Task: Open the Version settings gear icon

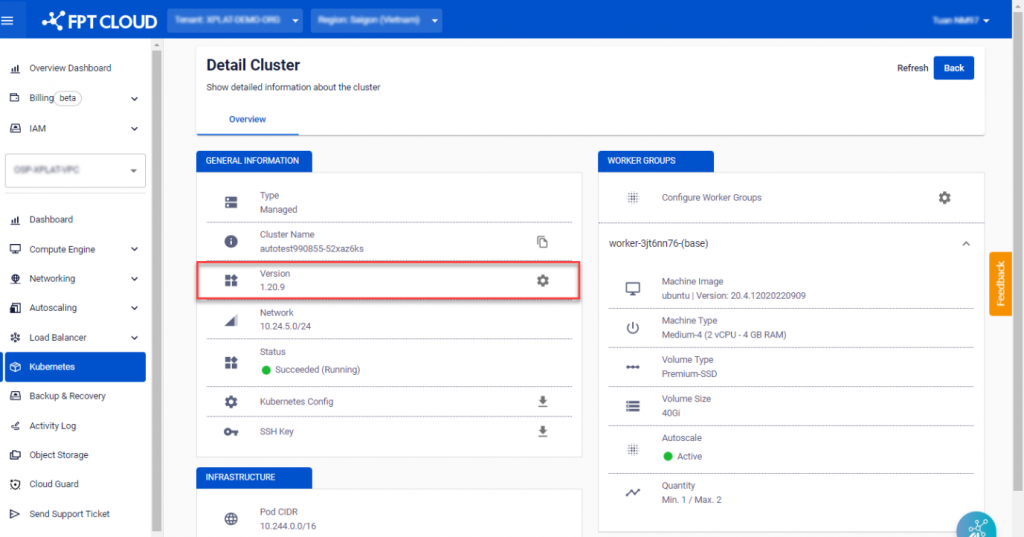Action: (x=542, y=281)
